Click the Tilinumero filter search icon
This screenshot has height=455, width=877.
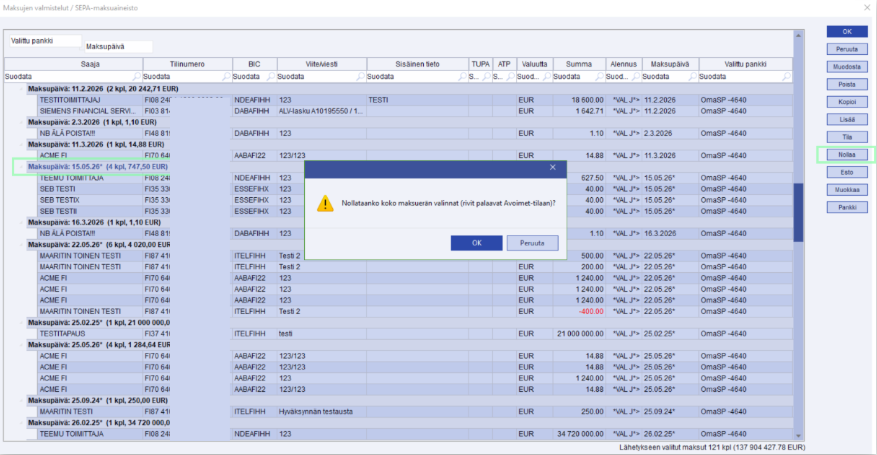pyautogui.click(x=226, y=77)
